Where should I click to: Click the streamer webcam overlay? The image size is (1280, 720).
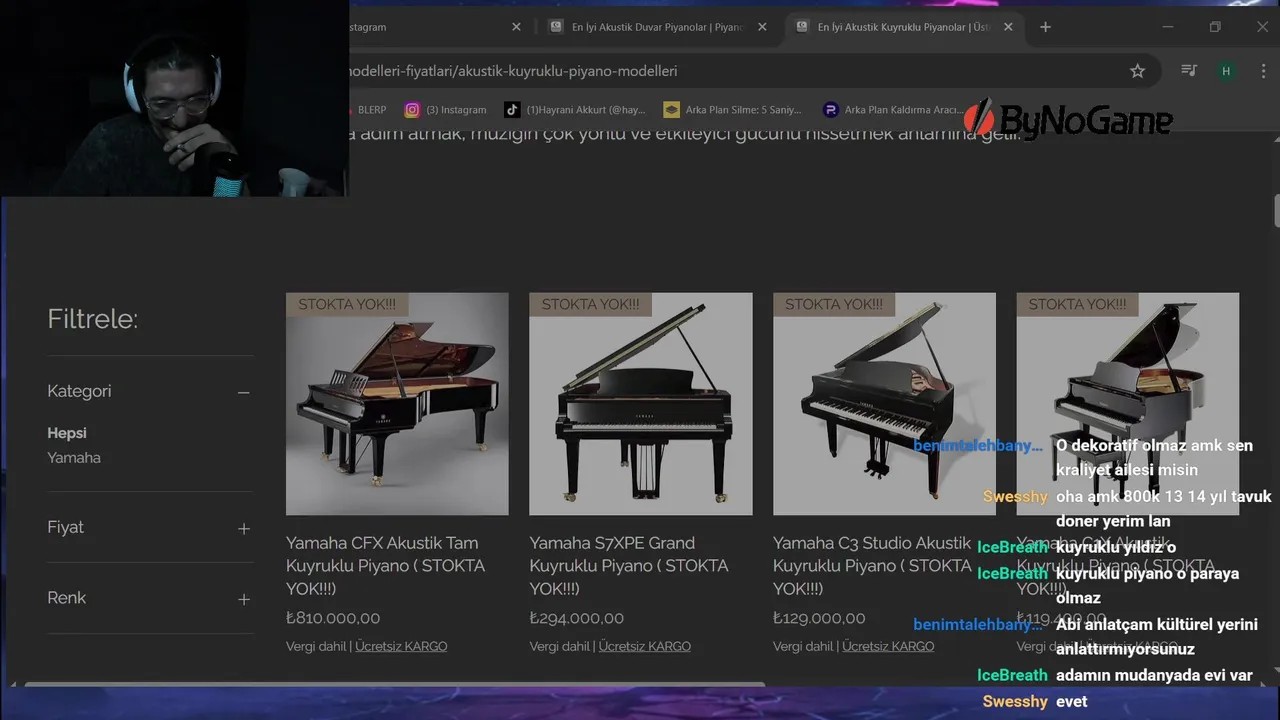tap(174, 98)
